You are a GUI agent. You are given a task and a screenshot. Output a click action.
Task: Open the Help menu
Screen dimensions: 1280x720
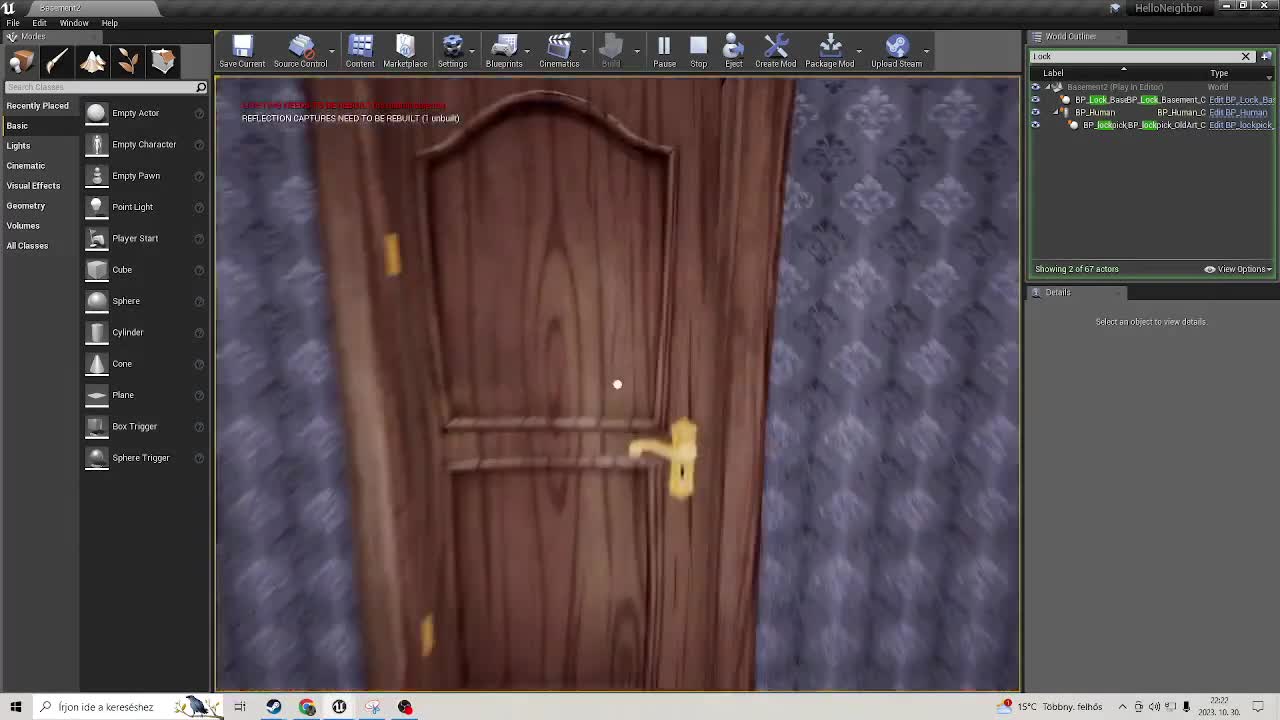tap(109, 23)
